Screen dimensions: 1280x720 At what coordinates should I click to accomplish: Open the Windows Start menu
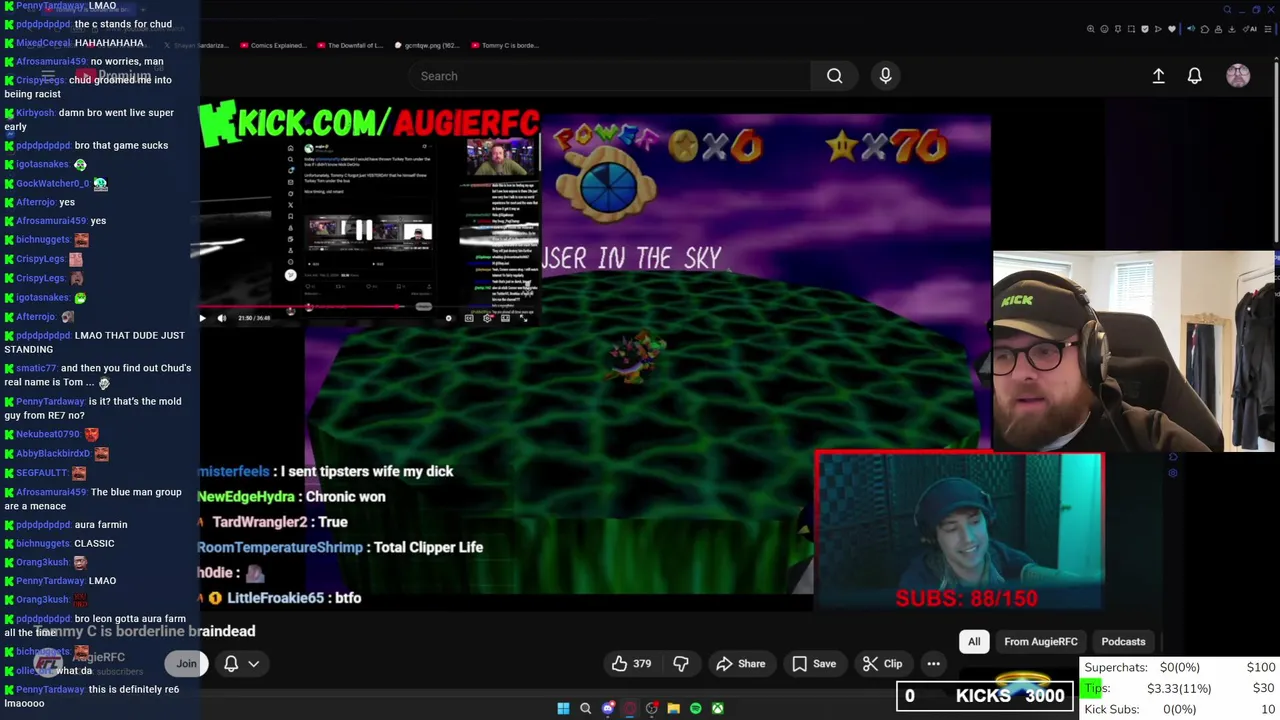click(x=563, y=709)
